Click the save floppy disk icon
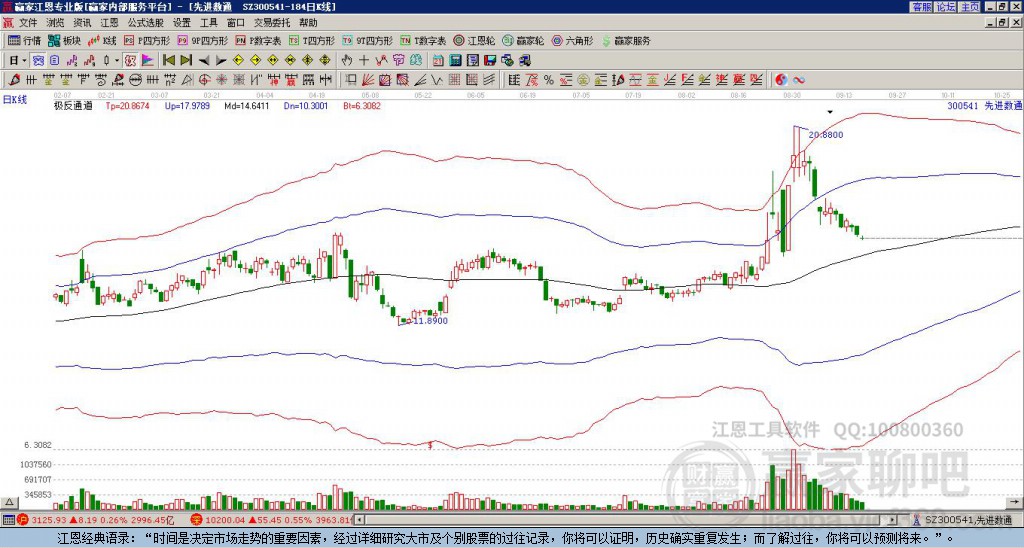Image resolution: width=1024 pixels, height=548 pixels. (x=490, y=61)
